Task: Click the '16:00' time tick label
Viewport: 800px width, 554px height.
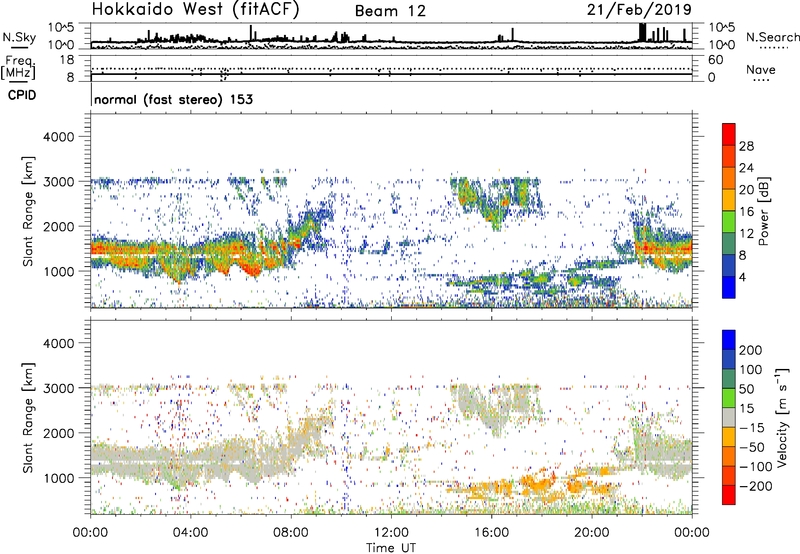Action: click(x=491, y=533)
